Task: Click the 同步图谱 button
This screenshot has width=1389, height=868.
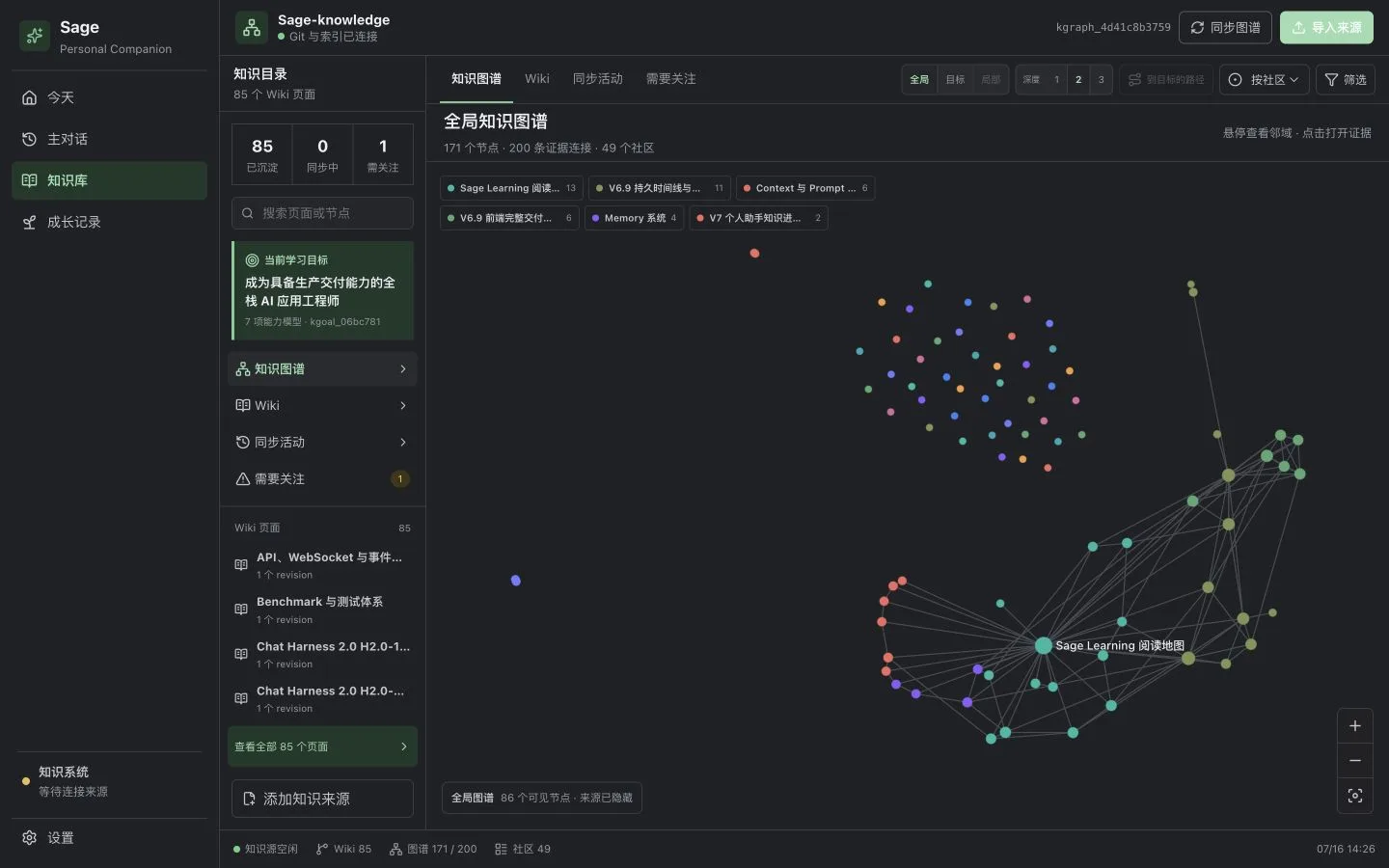Action: [x=1225, y=27]
